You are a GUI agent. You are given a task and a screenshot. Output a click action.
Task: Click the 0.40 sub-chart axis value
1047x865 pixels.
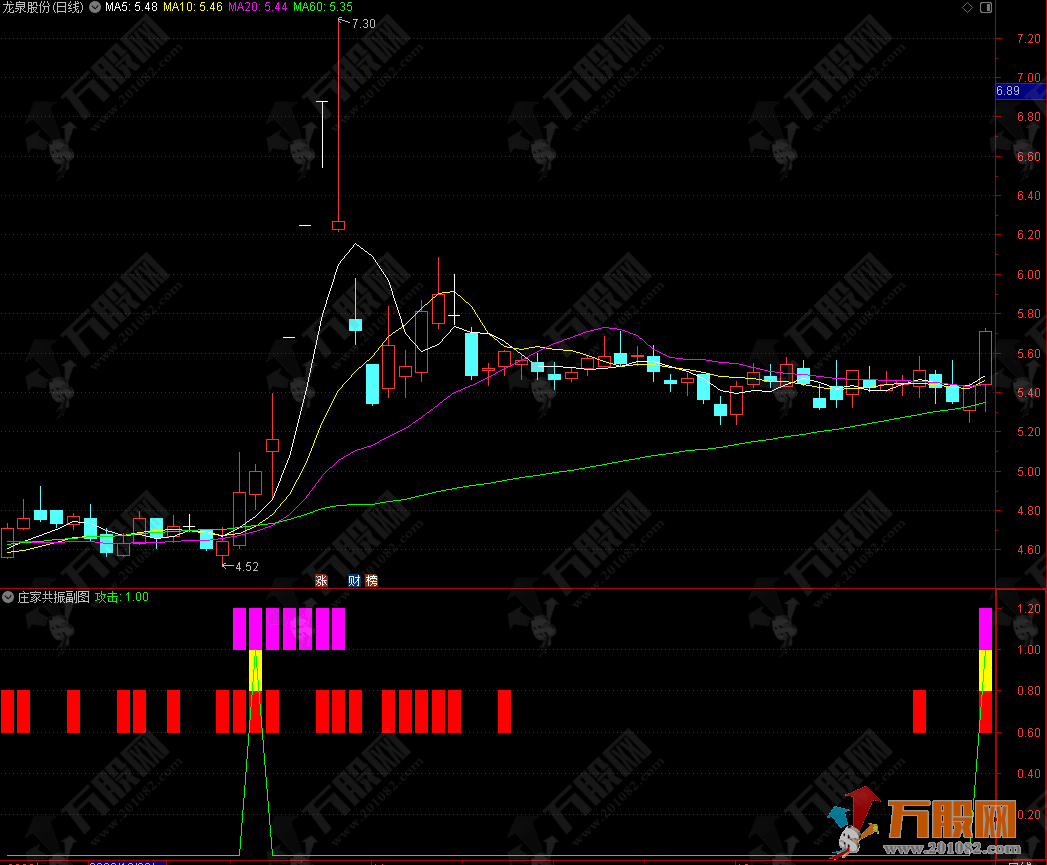1028,773
